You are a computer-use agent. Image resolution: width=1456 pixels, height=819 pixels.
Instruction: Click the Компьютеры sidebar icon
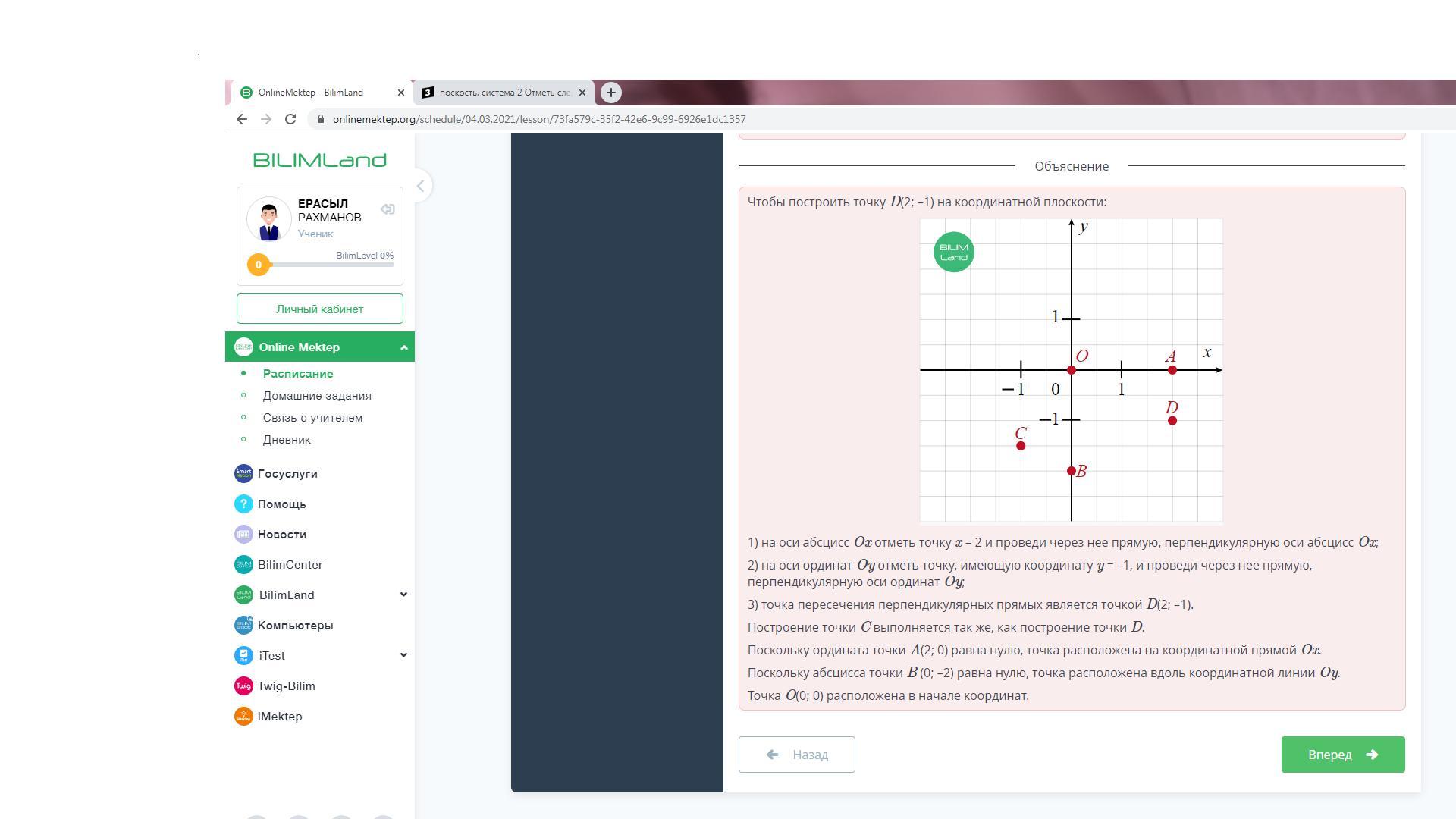tap(243, 626)
